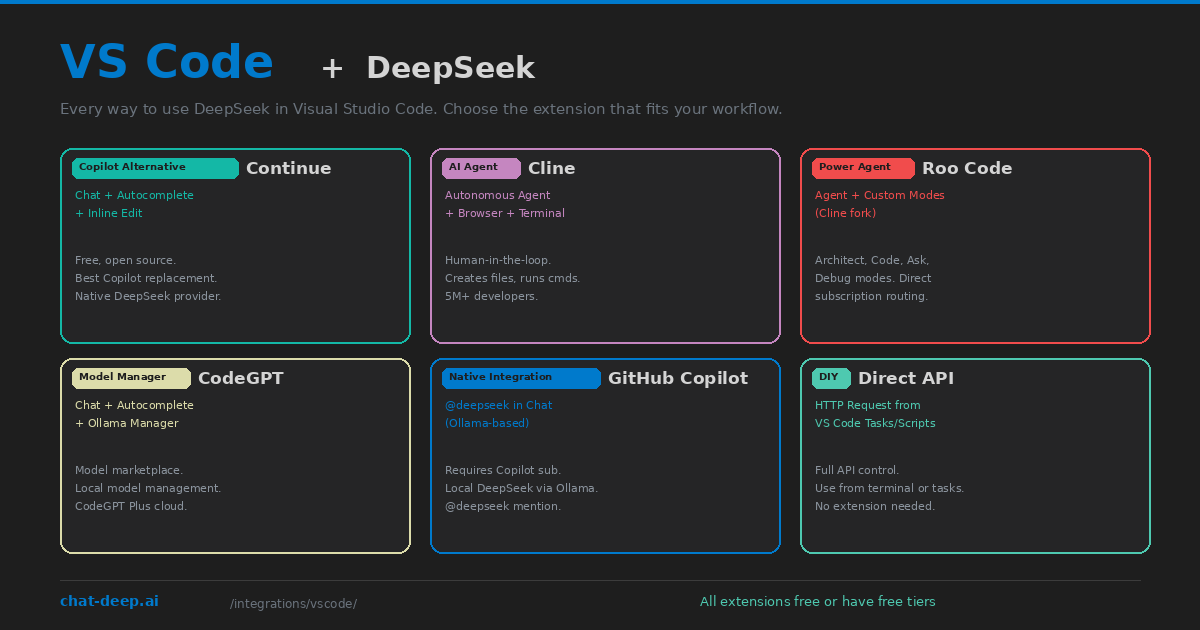Select the Direct API card
This screenshot has height=630, width=1200.
(x=975, y=455)
